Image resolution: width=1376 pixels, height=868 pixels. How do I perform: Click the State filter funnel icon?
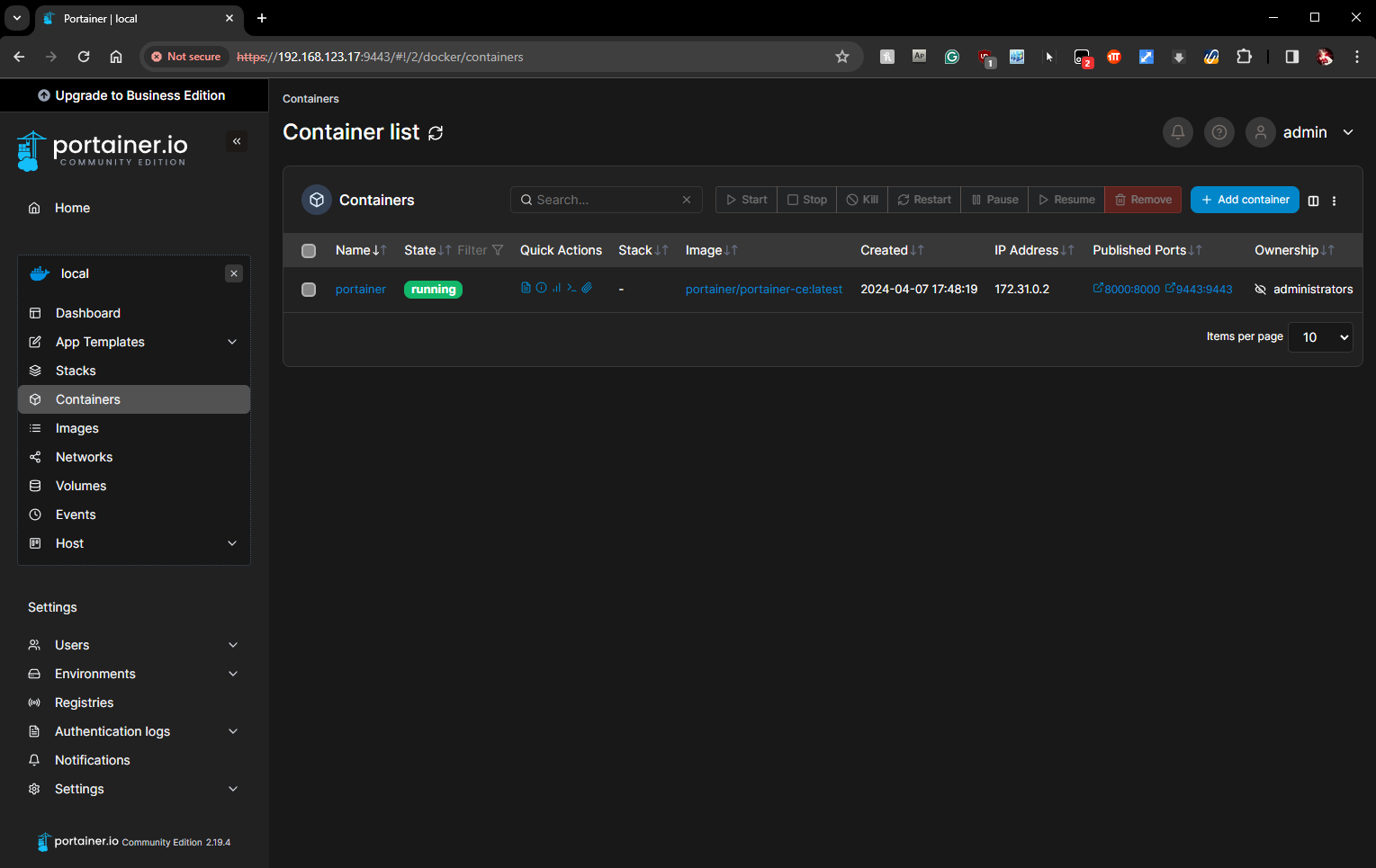point(498,250)
